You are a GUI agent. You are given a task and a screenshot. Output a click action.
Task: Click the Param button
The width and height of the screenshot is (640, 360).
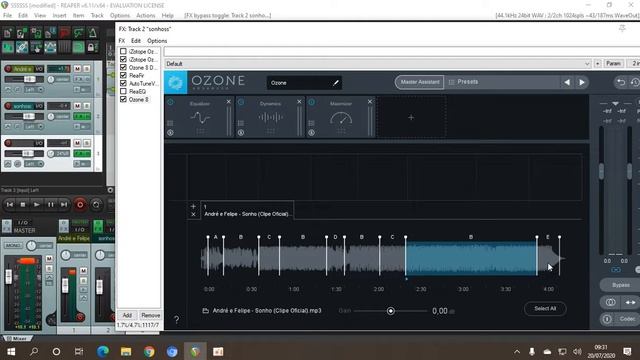click(613, 64)
